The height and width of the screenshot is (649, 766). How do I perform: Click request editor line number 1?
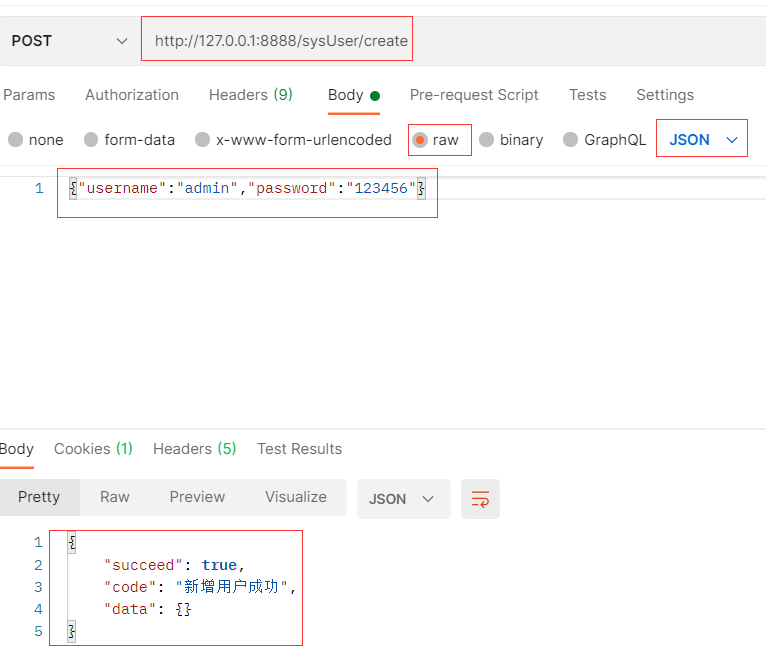click(39, 188)
